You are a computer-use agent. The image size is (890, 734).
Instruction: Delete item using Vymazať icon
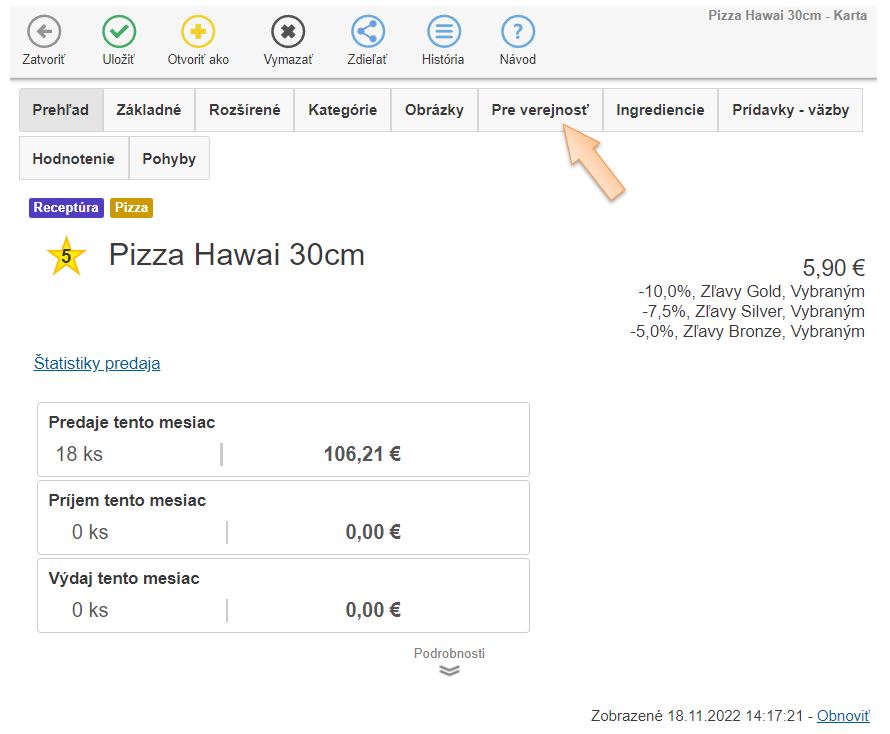[x=288, y=32]
